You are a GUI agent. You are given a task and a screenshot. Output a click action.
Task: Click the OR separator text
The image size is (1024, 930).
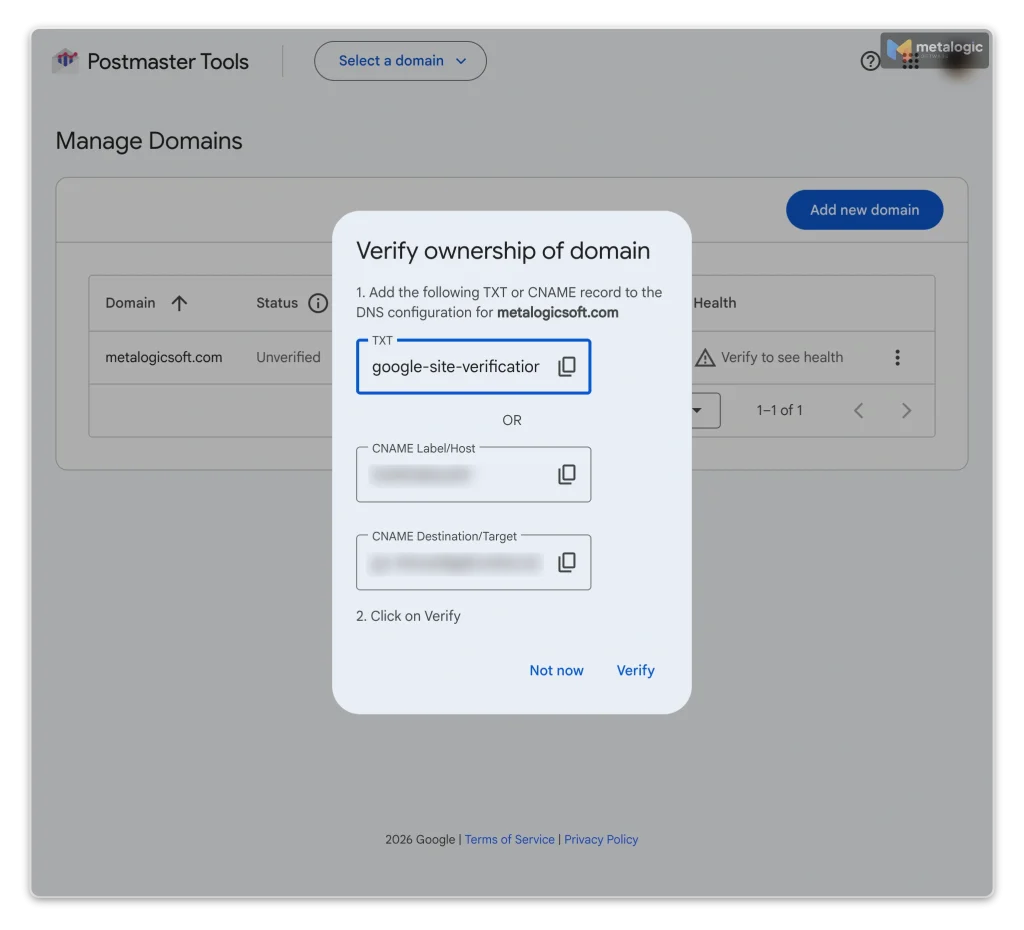512,420
